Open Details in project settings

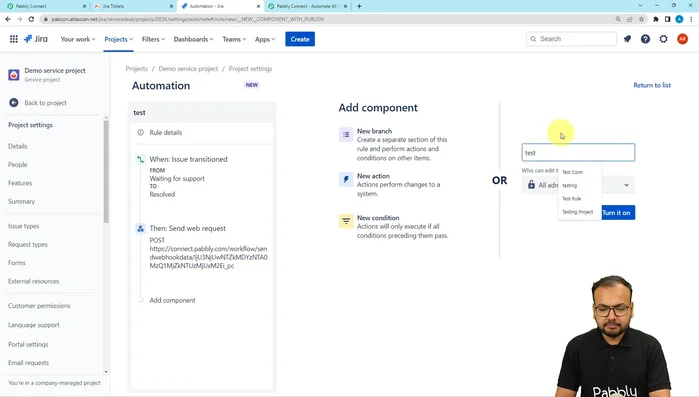pos(17,146)
